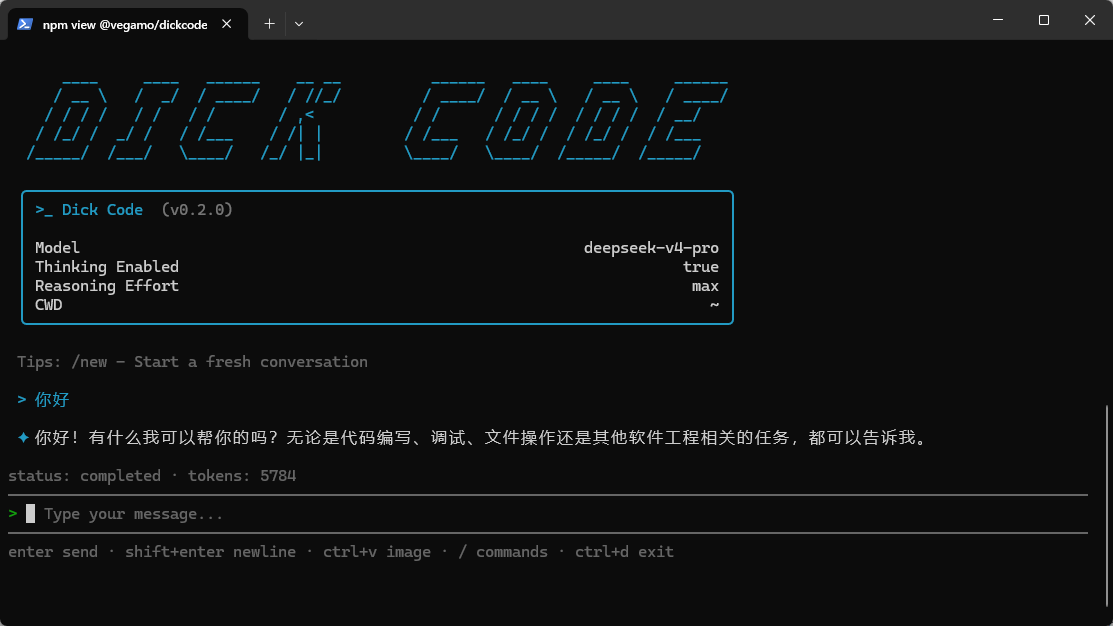The height and width of the screenshot is (626, 1113).
Task: Click the 'tokens: 5784' text
Action: [x=242, y=476]
